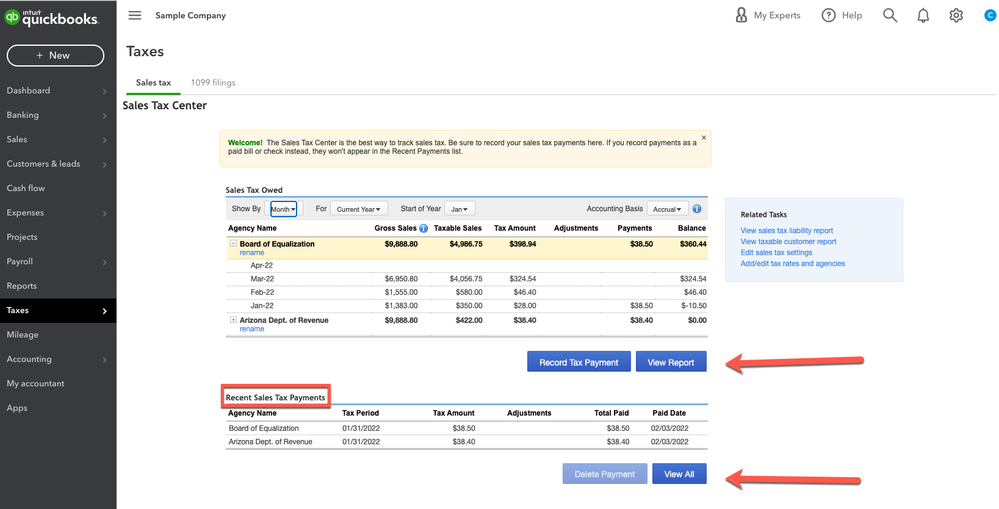Open the user profile avatar
The height and width of the screenshot is (509, 999).
(991, 15)
